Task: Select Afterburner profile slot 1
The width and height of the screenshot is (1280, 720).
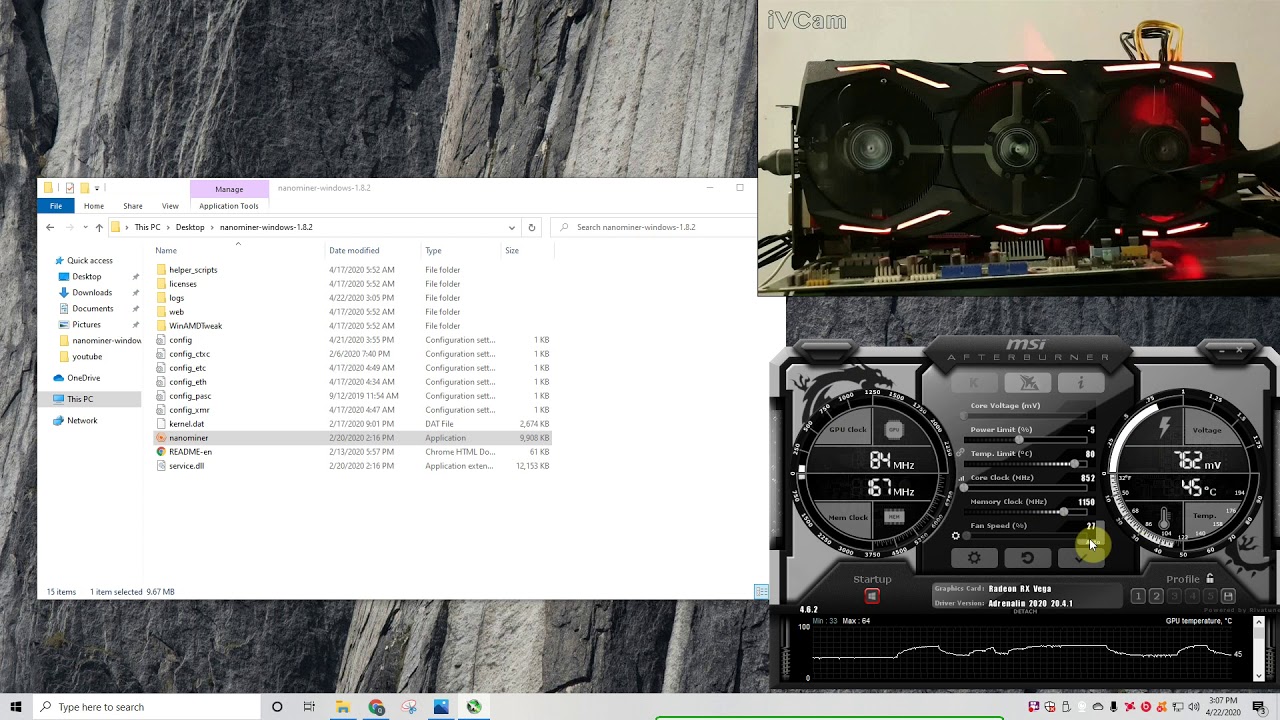Action: (x=1138, y=596)
